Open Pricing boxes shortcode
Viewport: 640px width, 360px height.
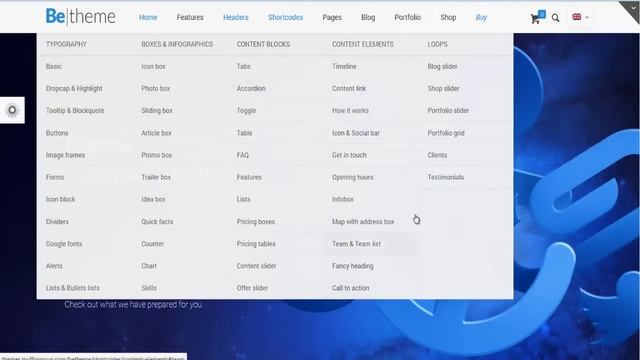[256, 222]
